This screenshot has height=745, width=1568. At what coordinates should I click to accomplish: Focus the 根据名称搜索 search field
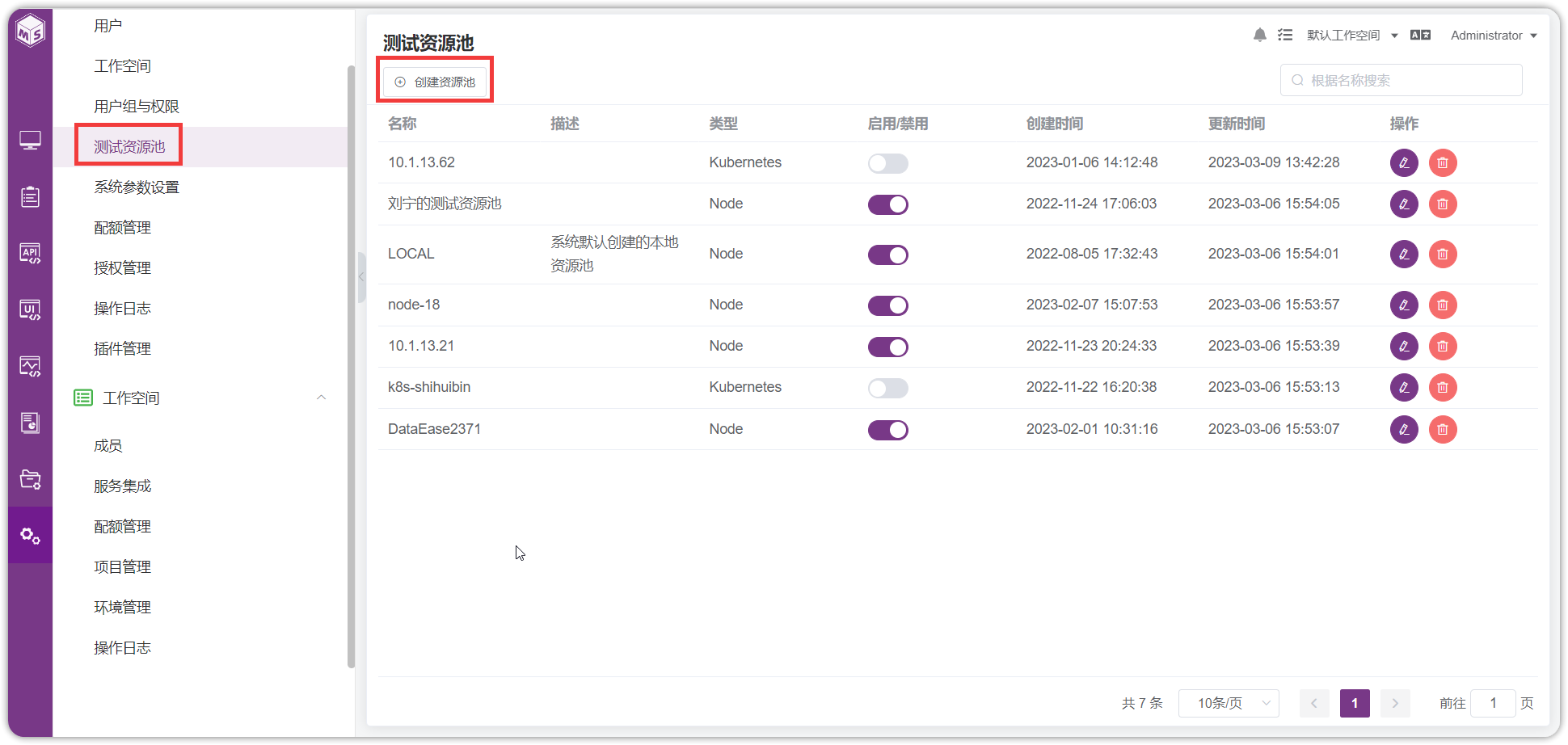point(1402,80)
